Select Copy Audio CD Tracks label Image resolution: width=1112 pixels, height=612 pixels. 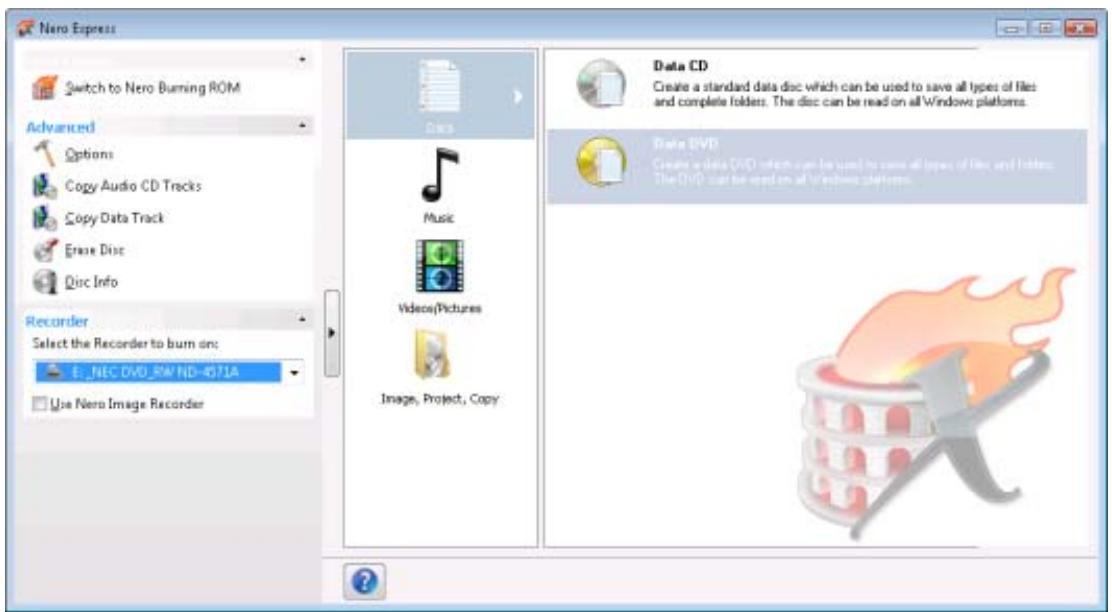pyautogui.click(x=133, y=186)
